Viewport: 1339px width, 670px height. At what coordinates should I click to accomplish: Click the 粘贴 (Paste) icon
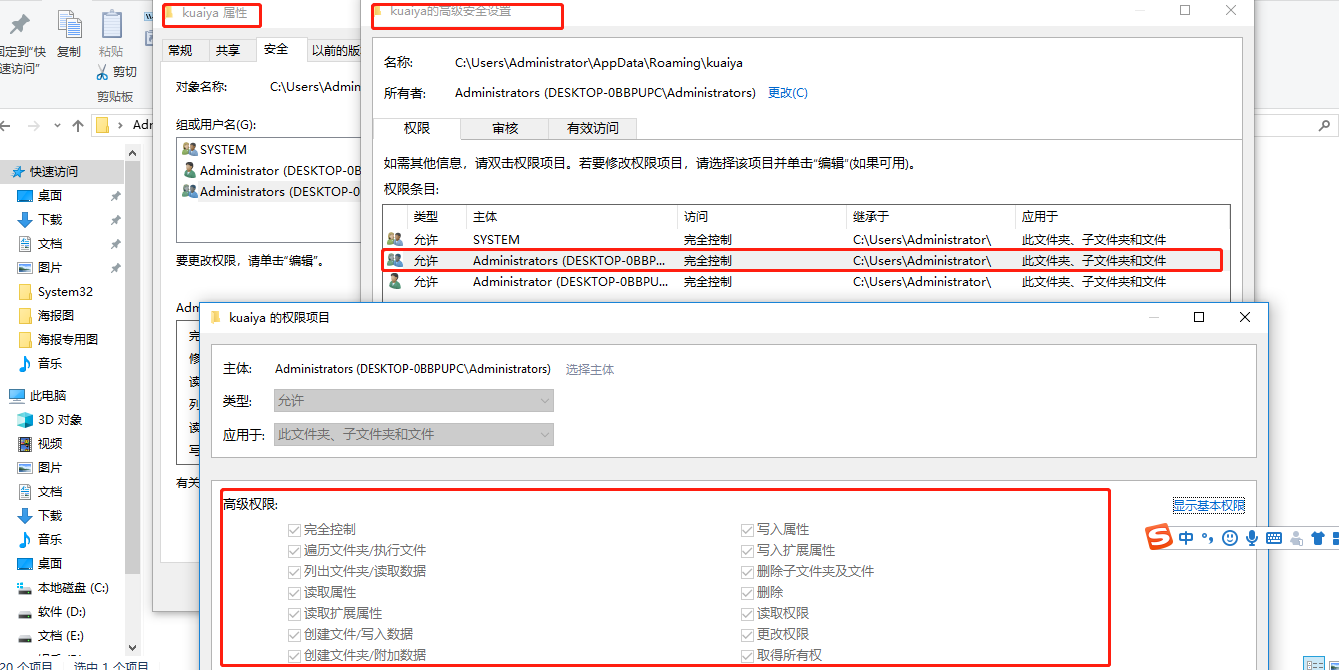111,25
